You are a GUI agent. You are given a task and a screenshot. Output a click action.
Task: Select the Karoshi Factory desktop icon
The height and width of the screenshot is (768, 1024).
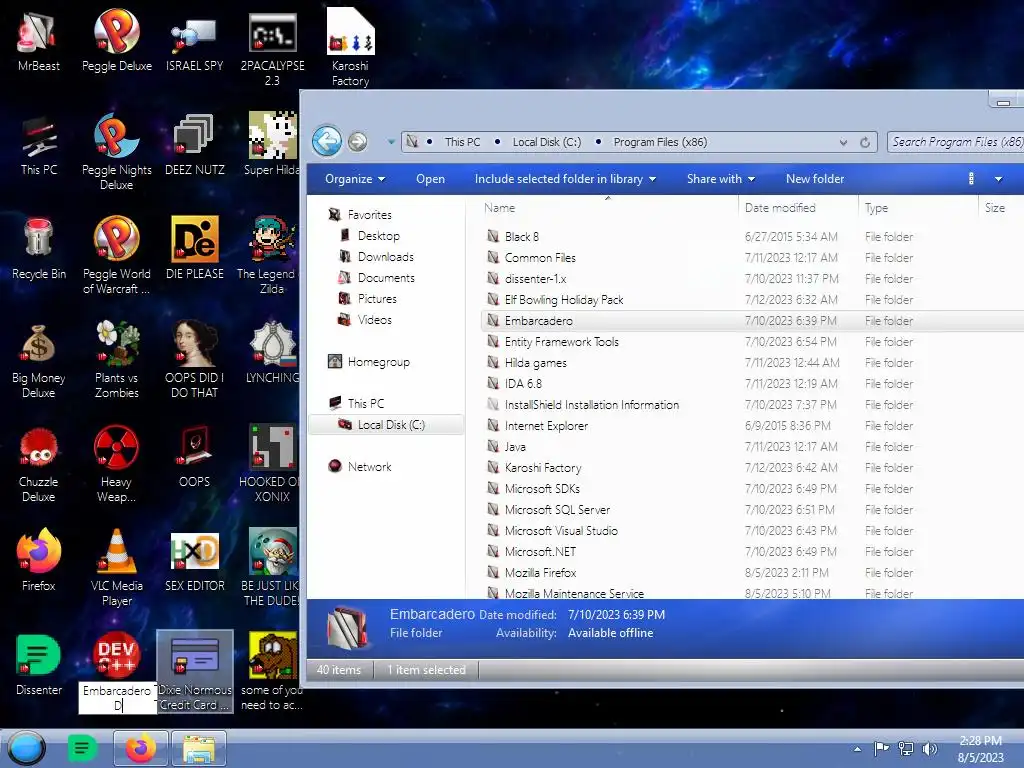(350, 47)
